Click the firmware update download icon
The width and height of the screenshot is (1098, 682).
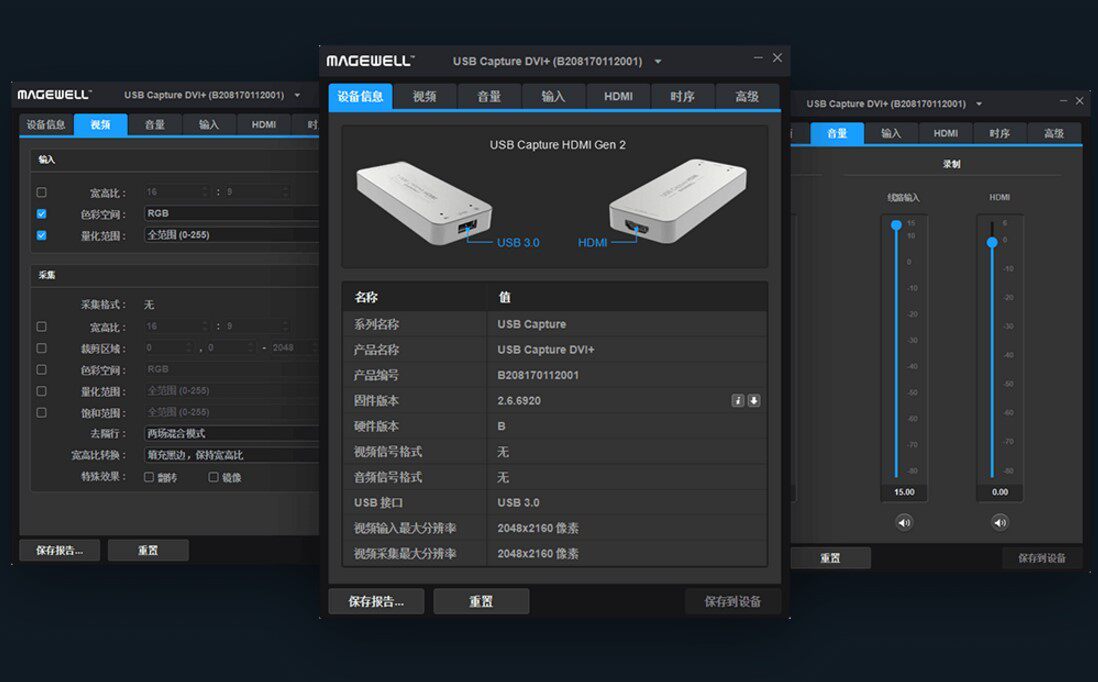753,401
